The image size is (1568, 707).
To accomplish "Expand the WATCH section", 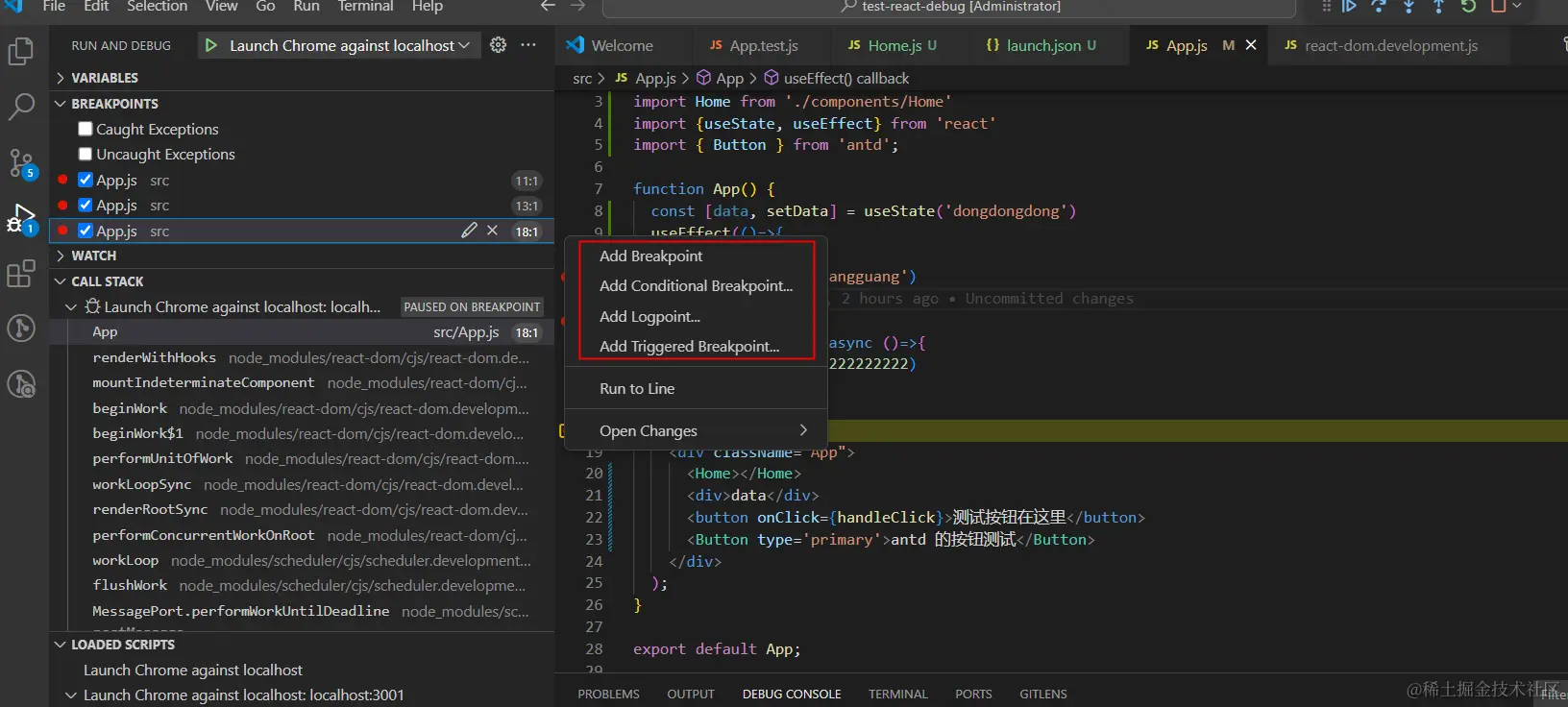I will point(93,256).
